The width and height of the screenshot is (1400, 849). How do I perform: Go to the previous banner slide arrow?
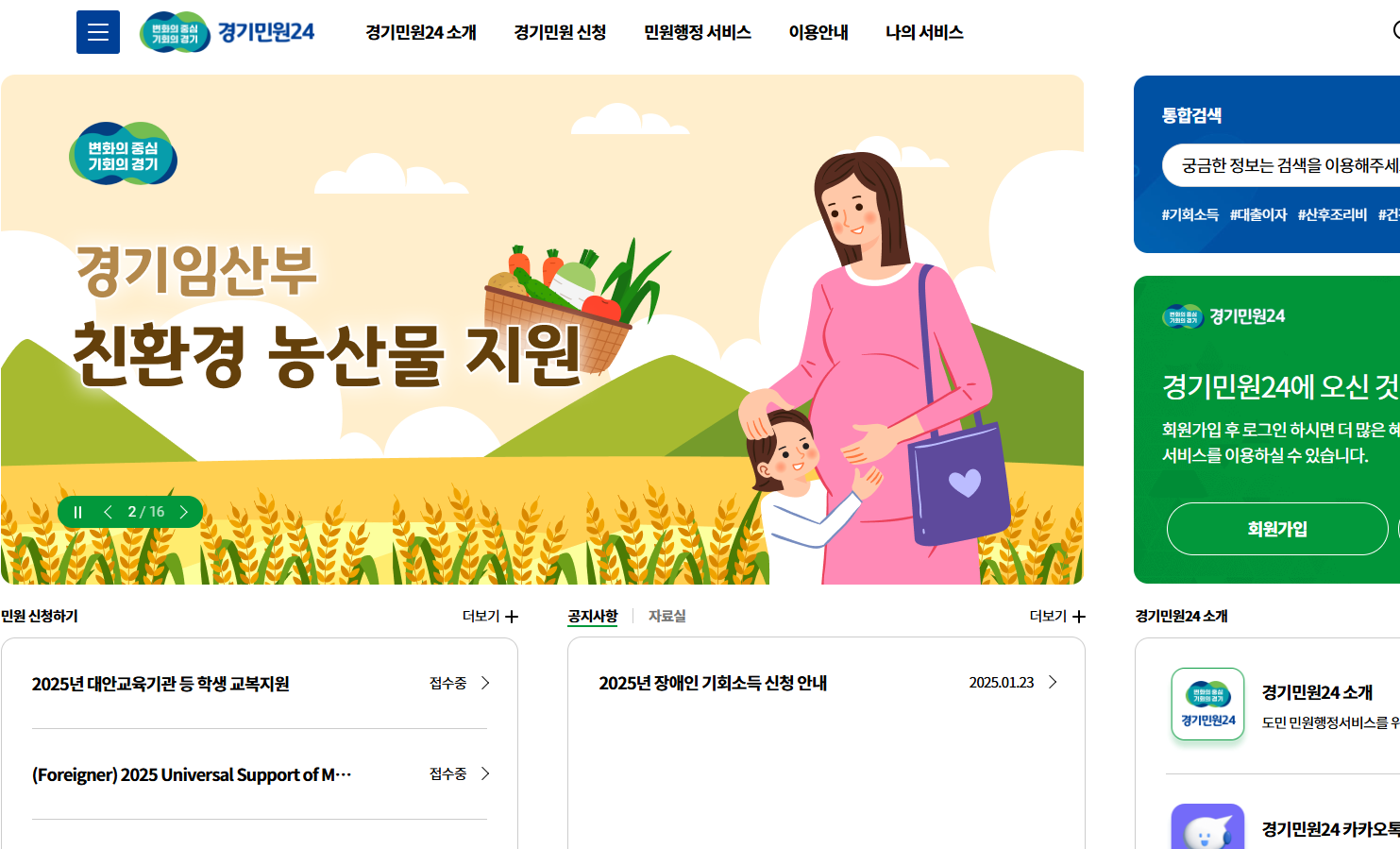tap(108, 512)
